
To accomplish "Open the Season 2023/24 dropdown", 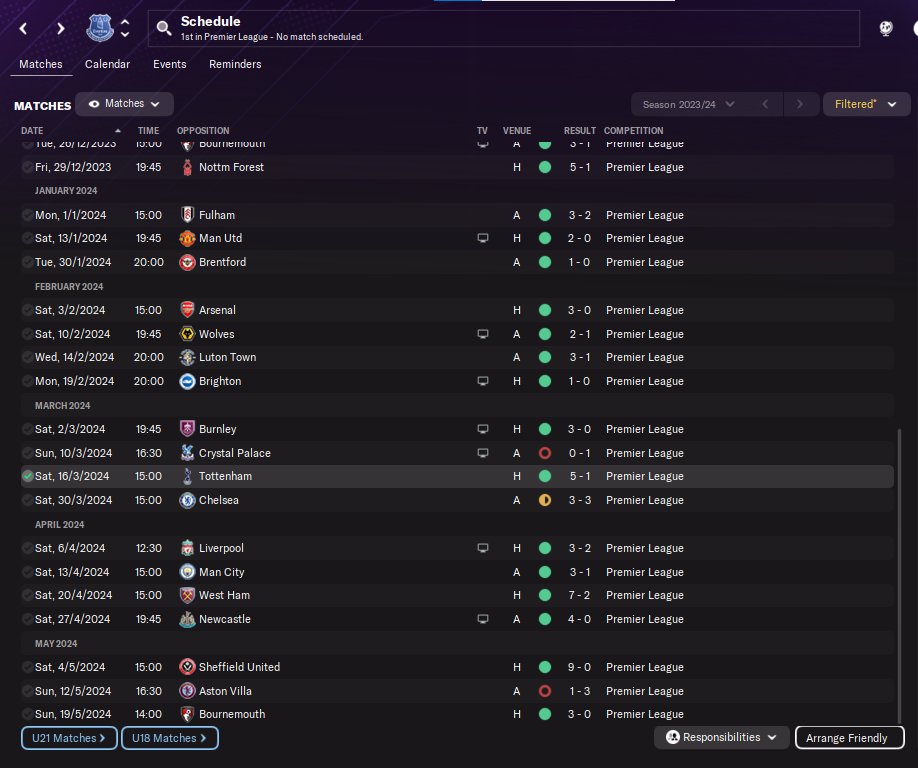I will point(688,104).
